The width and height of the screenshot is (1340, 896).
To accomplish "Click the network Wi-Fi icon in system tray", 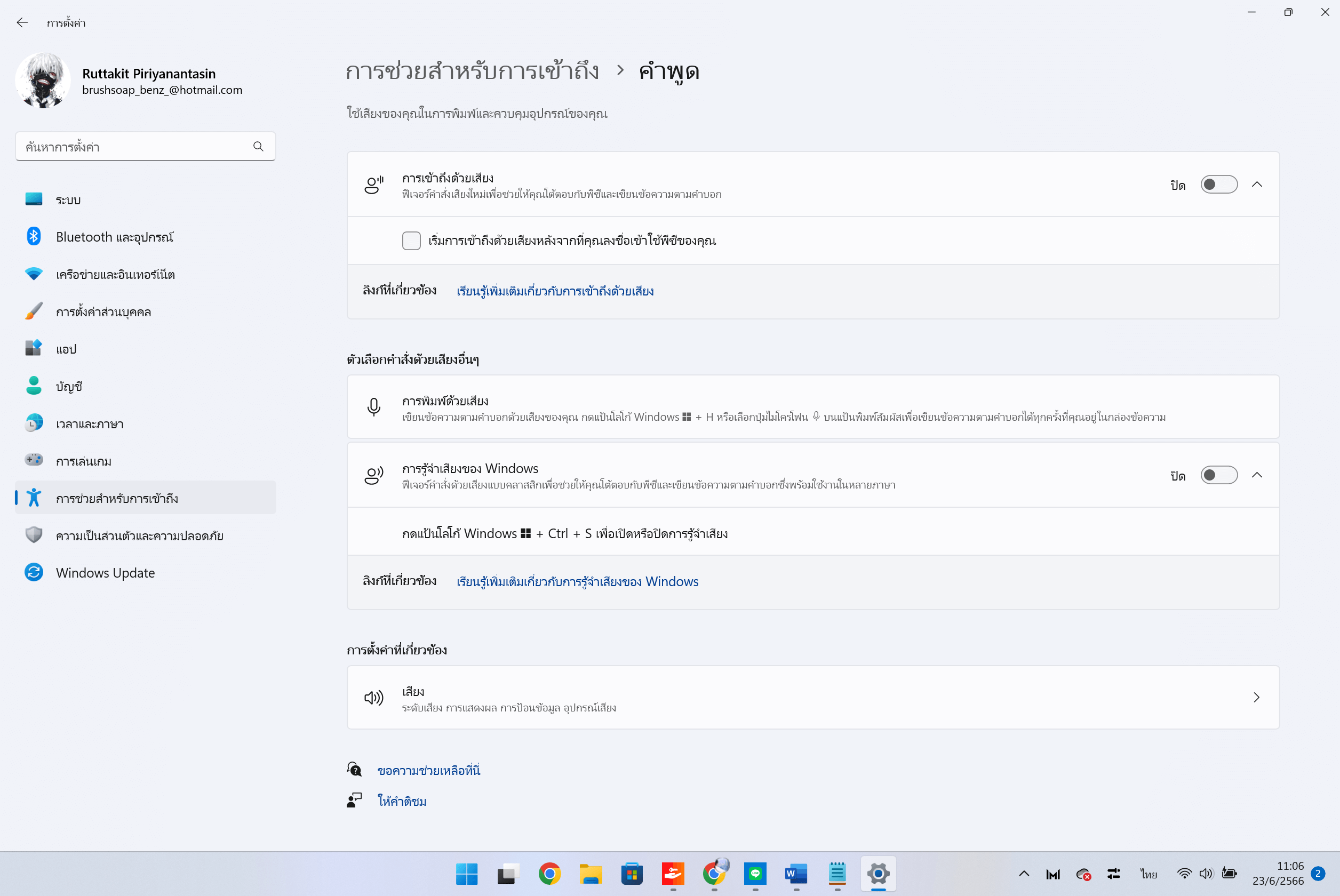I will 1184,873.
